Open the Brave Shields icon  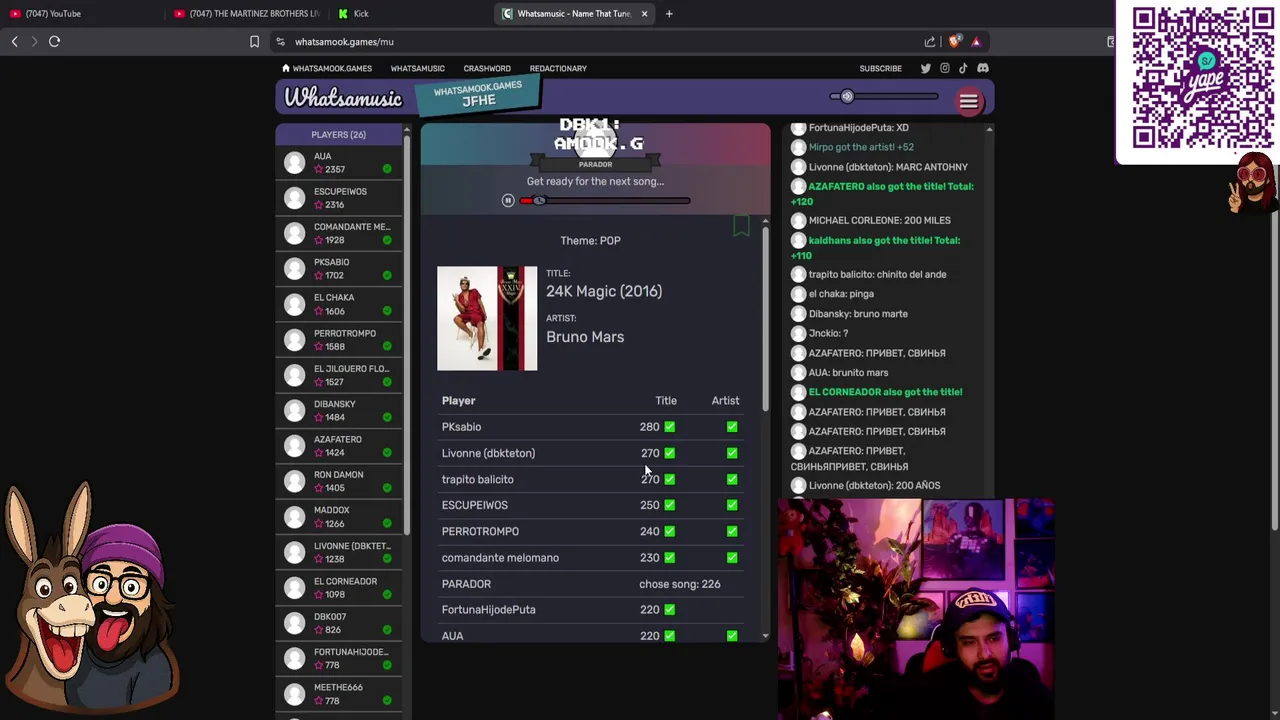click(x=954, y=42)
